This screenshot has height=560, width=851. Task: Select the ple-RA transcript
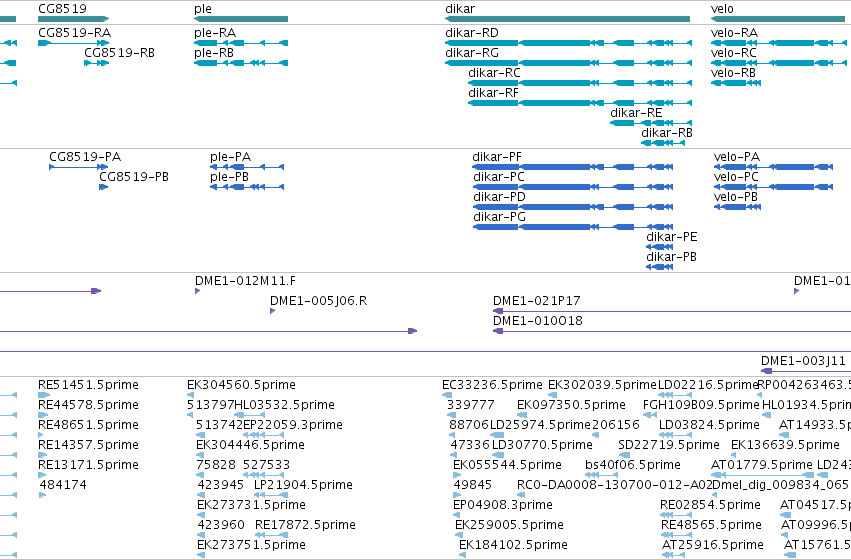point(241,43)
